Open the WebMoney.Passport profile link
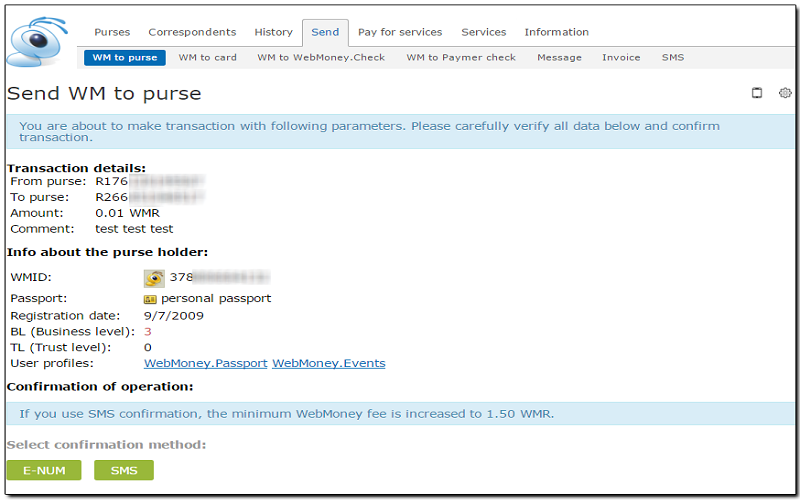800x500 pixels. (206, 363)
